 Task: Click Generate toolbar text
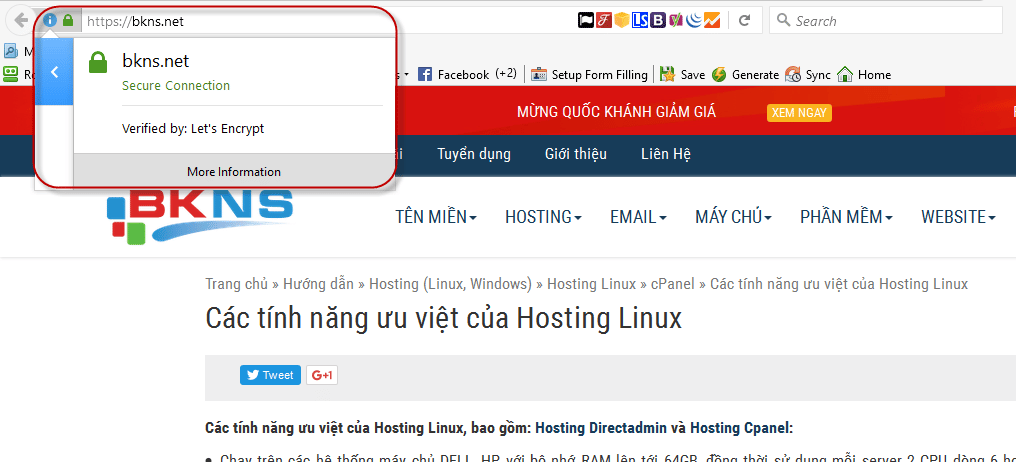tap(755, 75)
